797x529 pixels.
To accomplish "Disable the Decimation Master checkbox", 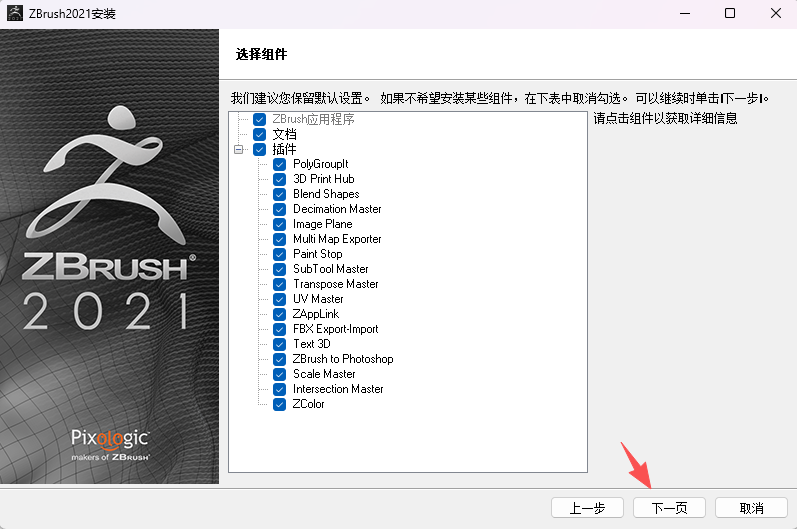I will (280, 209).
